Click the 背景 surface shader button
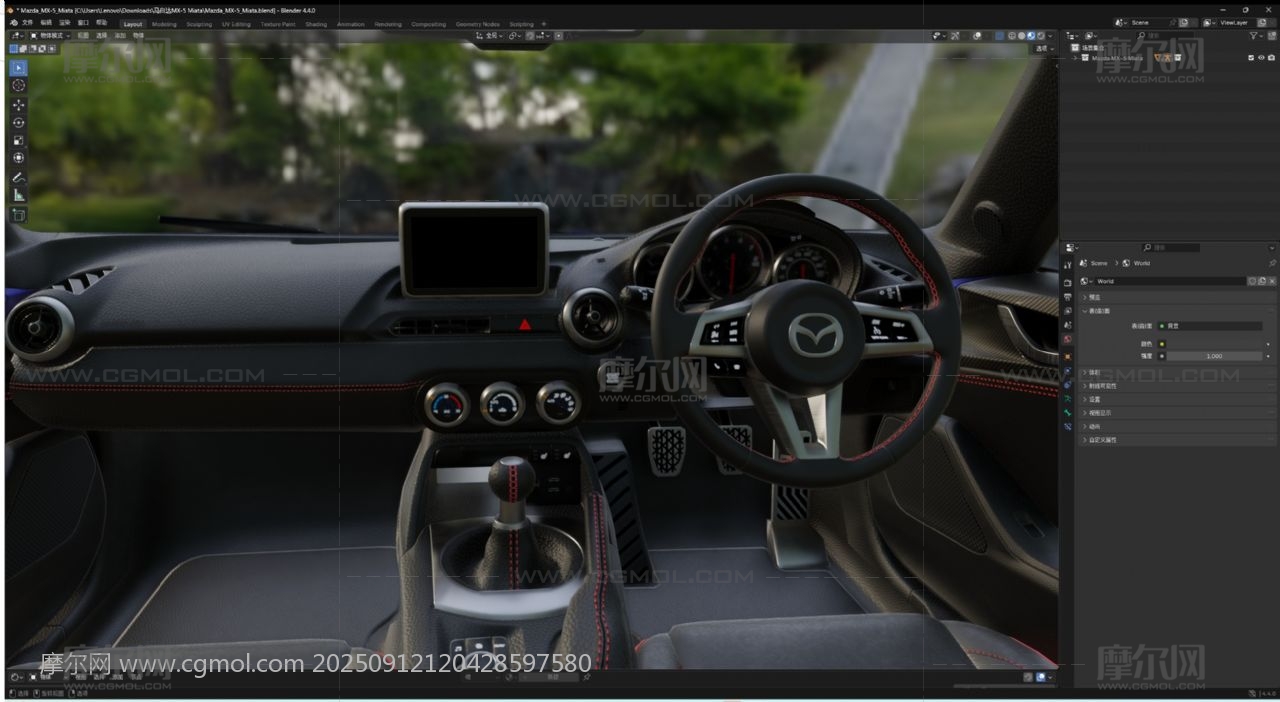The width and height of the screenshot is (1280, 702). (x=1210, y=326)
